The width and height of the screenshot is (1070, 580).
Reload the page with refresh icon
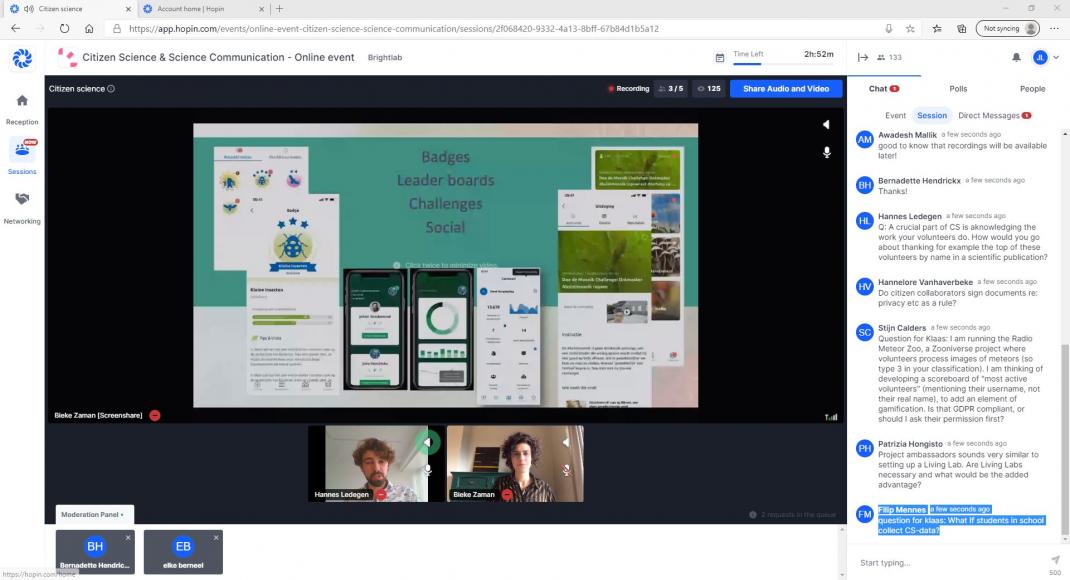click(64, 29)
